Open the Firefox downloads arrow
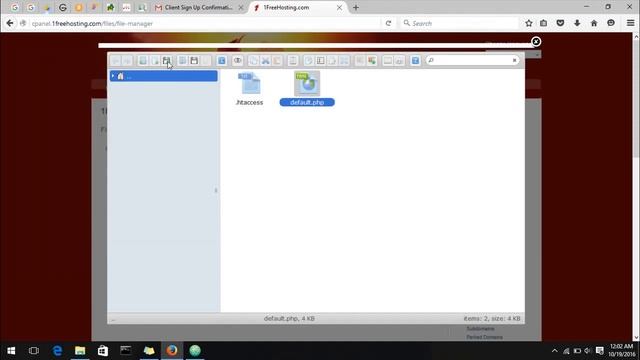This screenshot has height=360, width=640. tap(577, 23)
